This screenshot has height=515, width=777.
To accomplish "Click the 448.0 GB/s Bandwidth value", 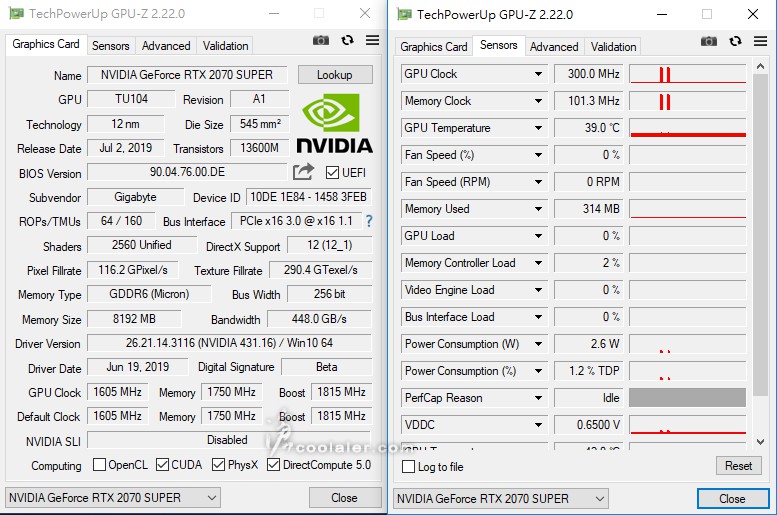I will [x=319, y=319].
